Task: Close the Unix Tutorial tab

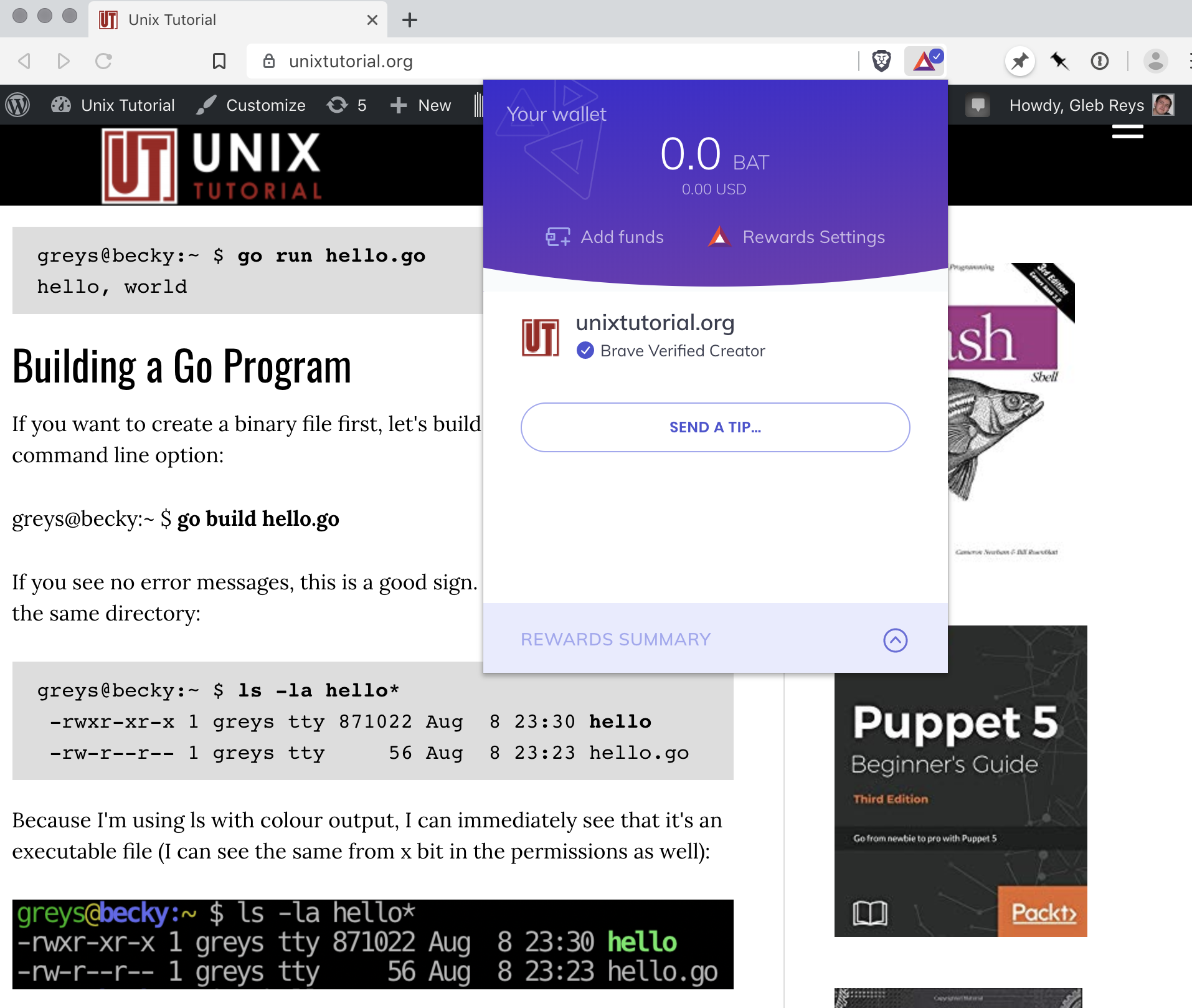Action: pyautogui.click(x=372, y=20)
